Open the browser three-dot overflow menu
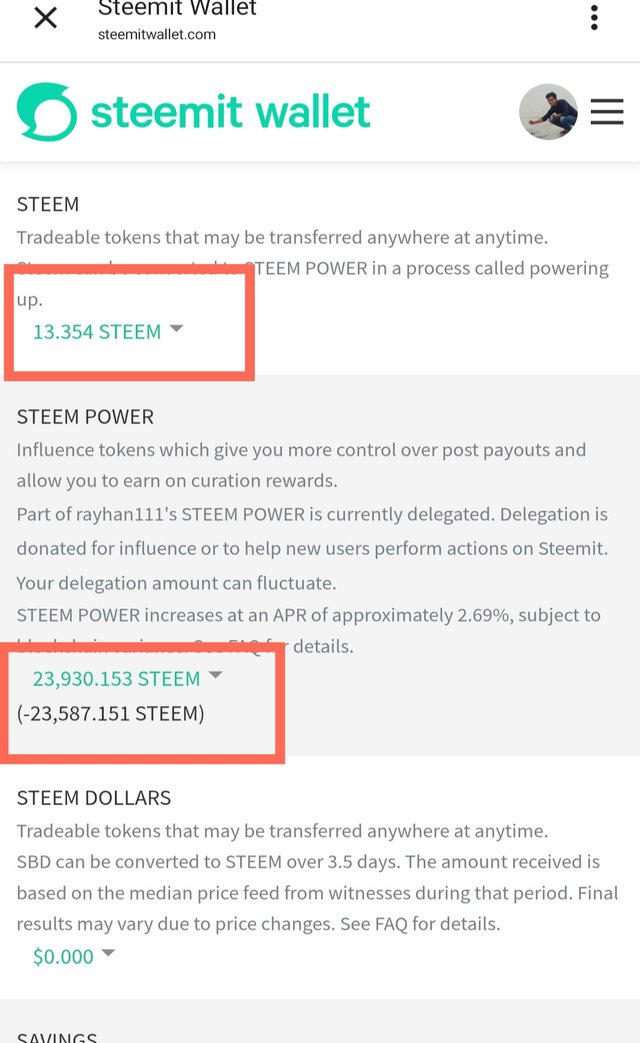Screen dimensions: 640x1043 click(594, 17)
